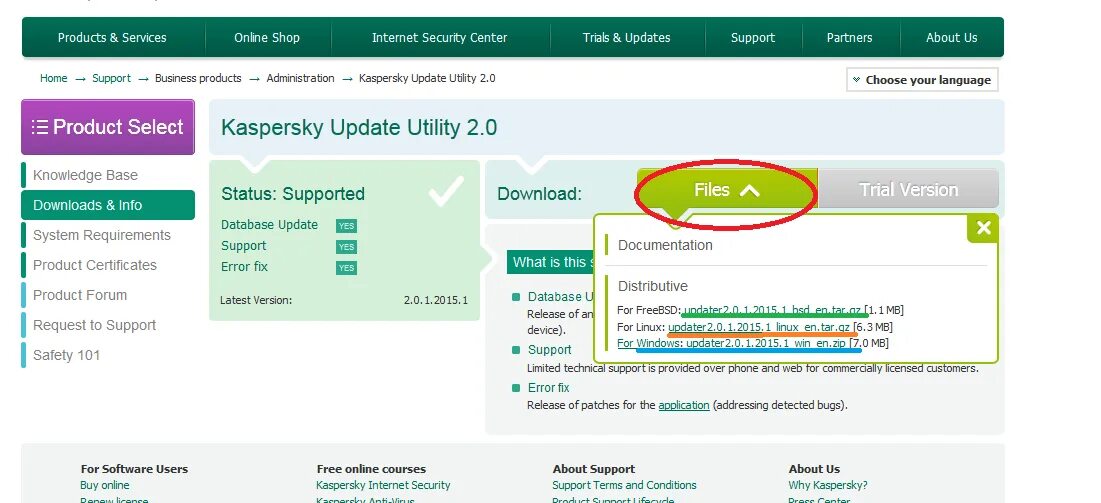Open Internet Security Center menu

[440, 38]
